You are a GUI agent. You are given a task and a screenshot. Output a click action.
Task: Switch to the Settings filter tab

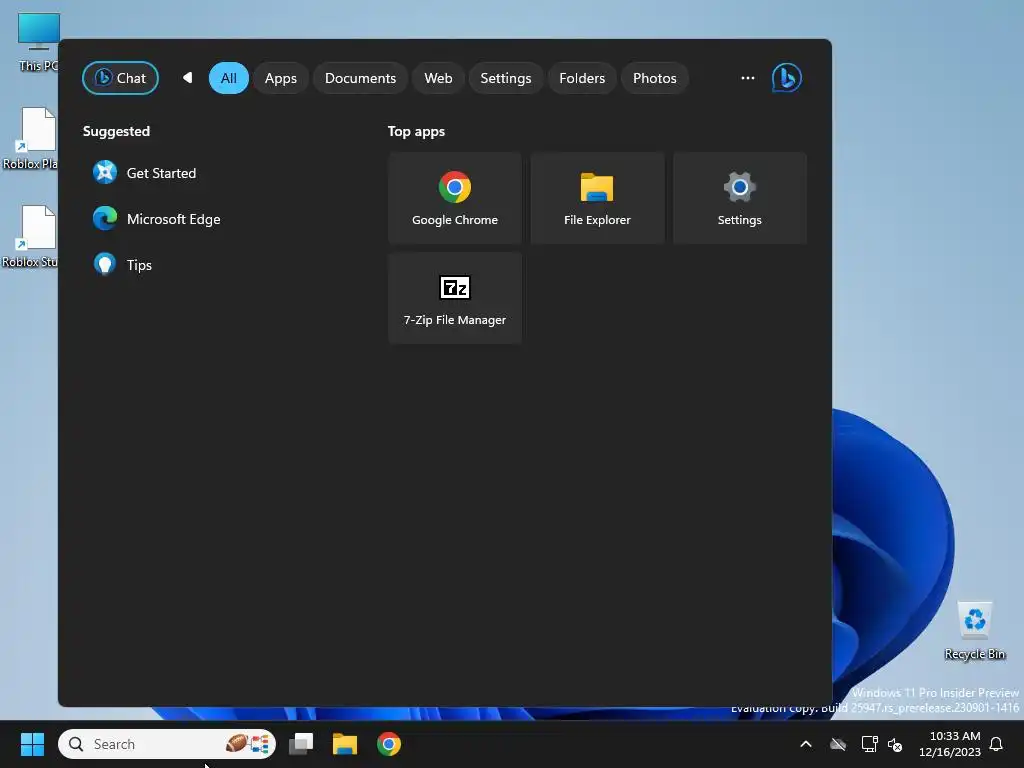(506, 78)
